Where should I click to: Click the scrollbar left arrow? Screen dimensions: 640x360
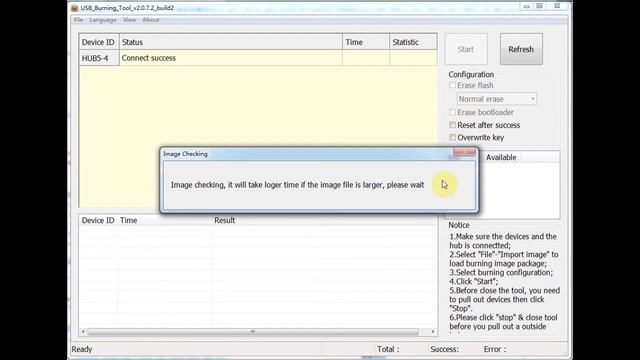(x=83, y=331)
